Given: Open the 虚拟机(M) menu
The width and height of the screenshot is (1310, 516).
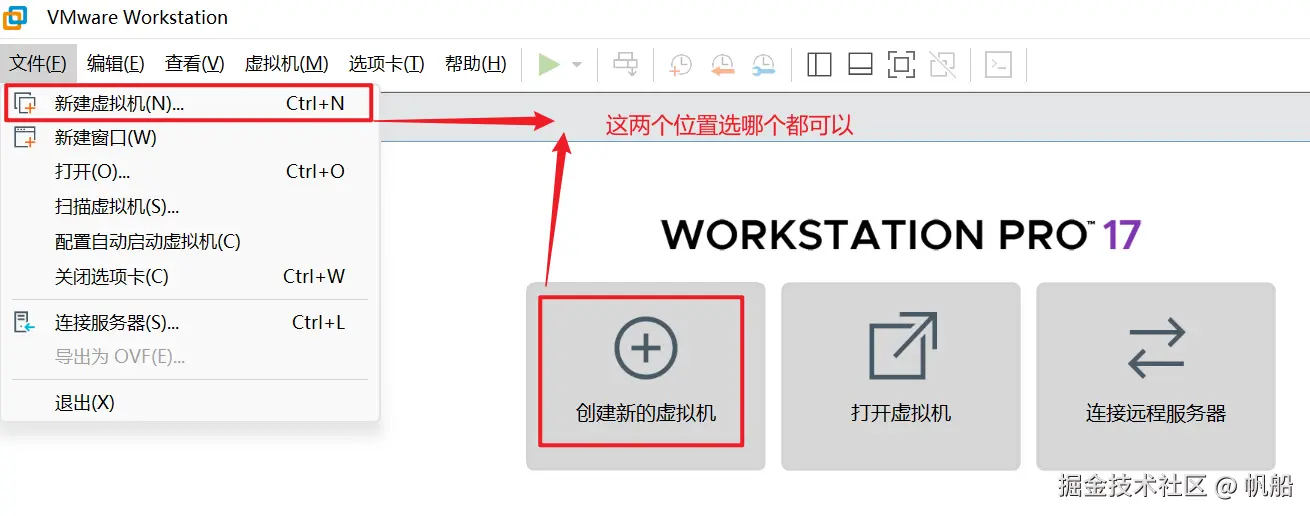Looking at the screenshot, I should (x=287, y=64).
